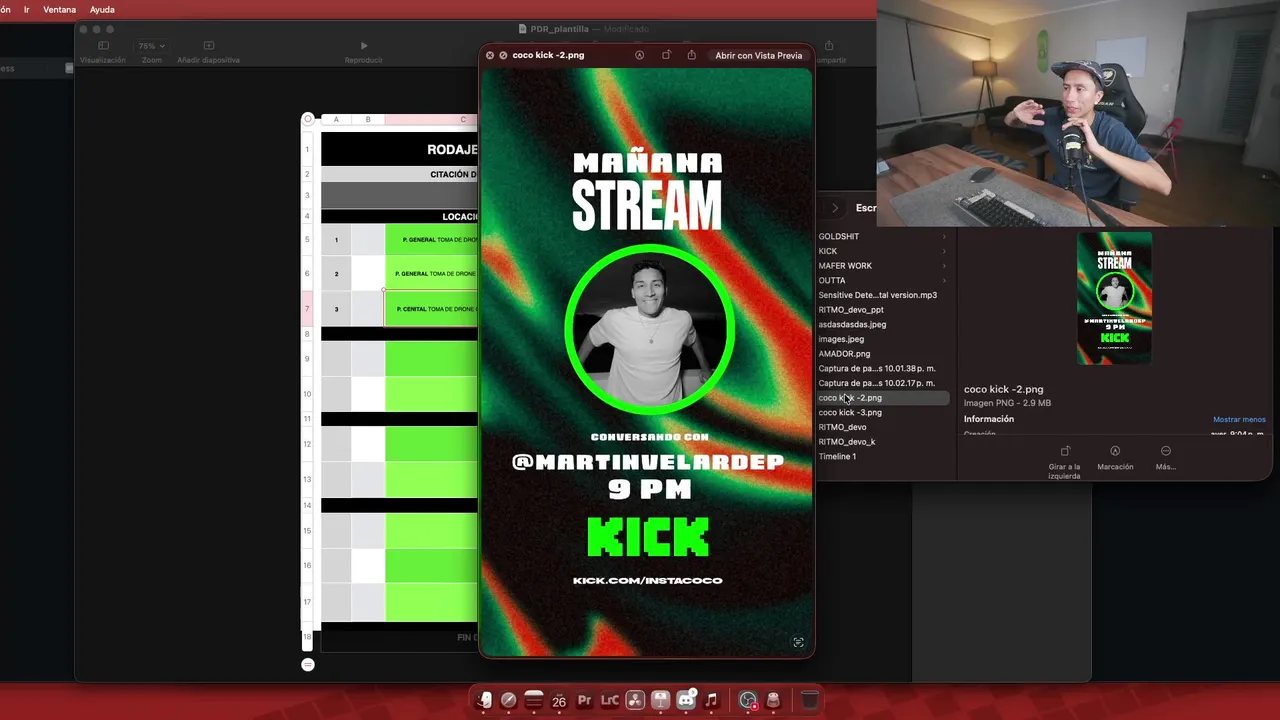The image size is (1280, 720).
Task: Click the Markup icon in Quick Look title bar
Action: (x=639, y=55)
